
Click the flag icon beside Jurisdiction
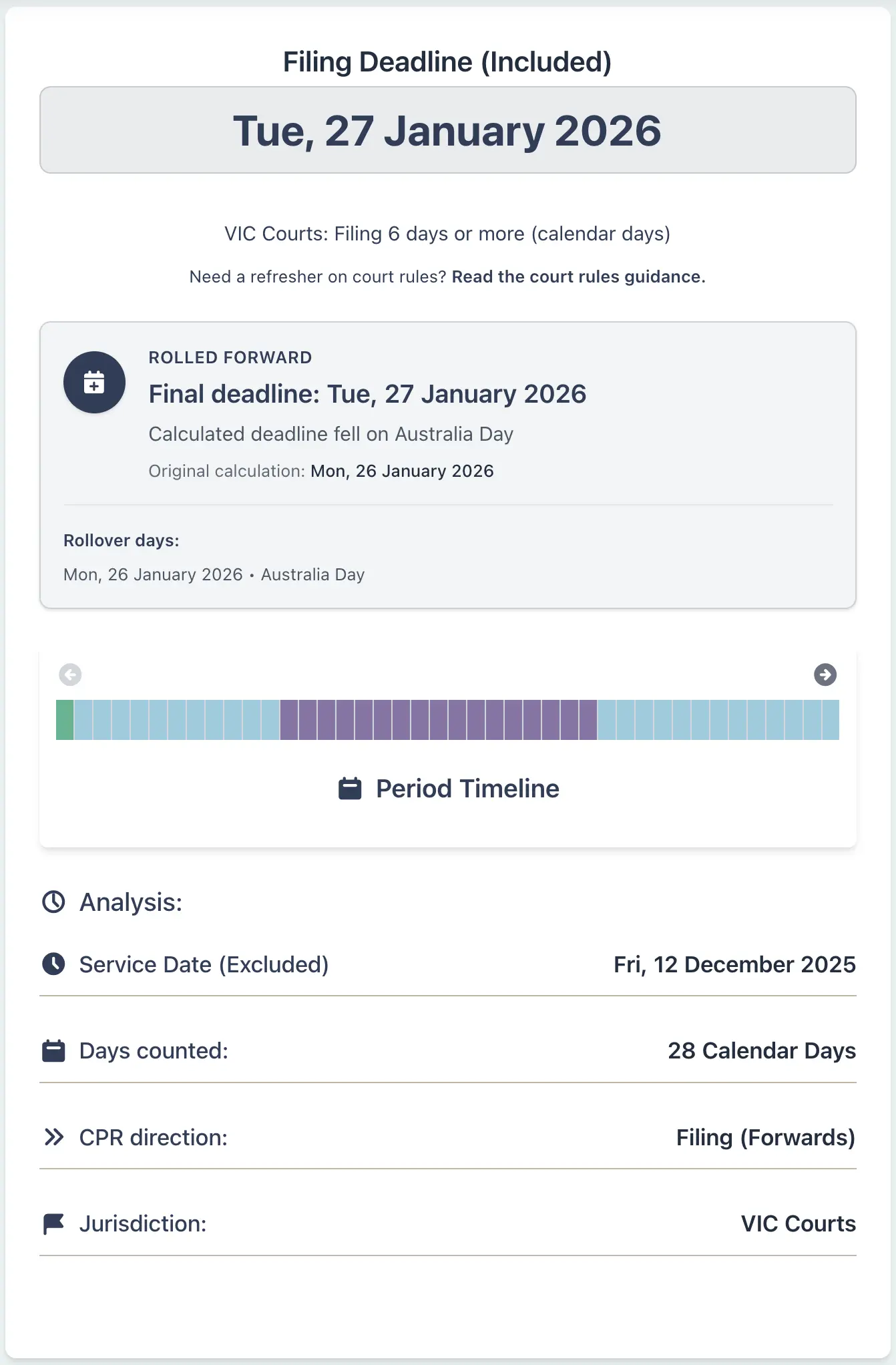point(53,1224)
